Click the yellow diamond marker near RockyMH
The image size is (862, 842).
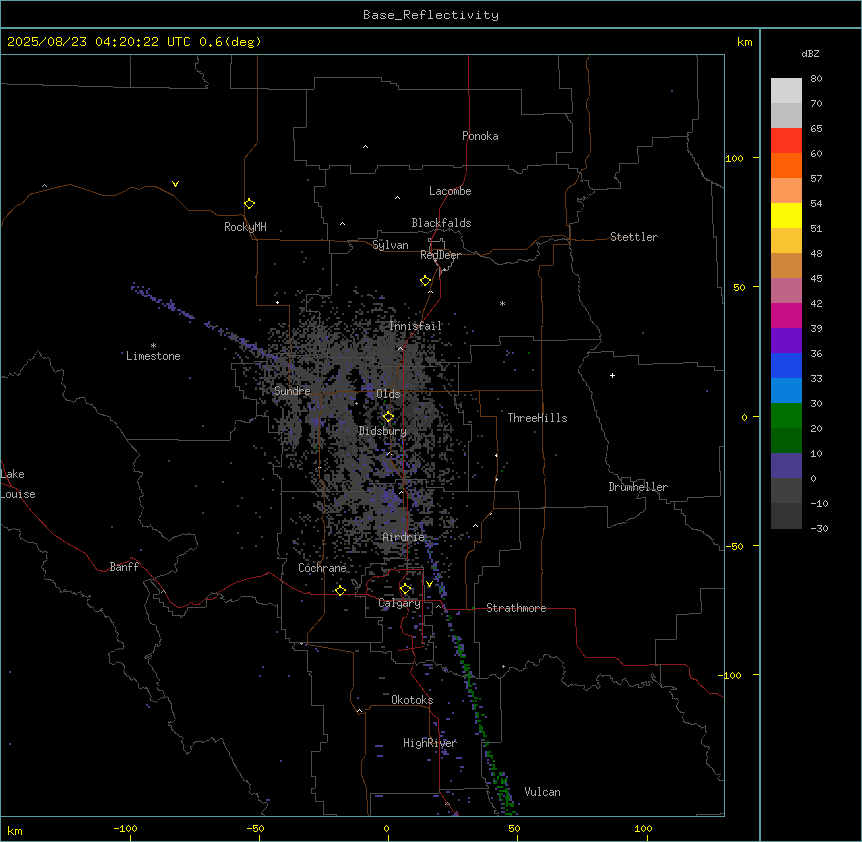[249, 204]
